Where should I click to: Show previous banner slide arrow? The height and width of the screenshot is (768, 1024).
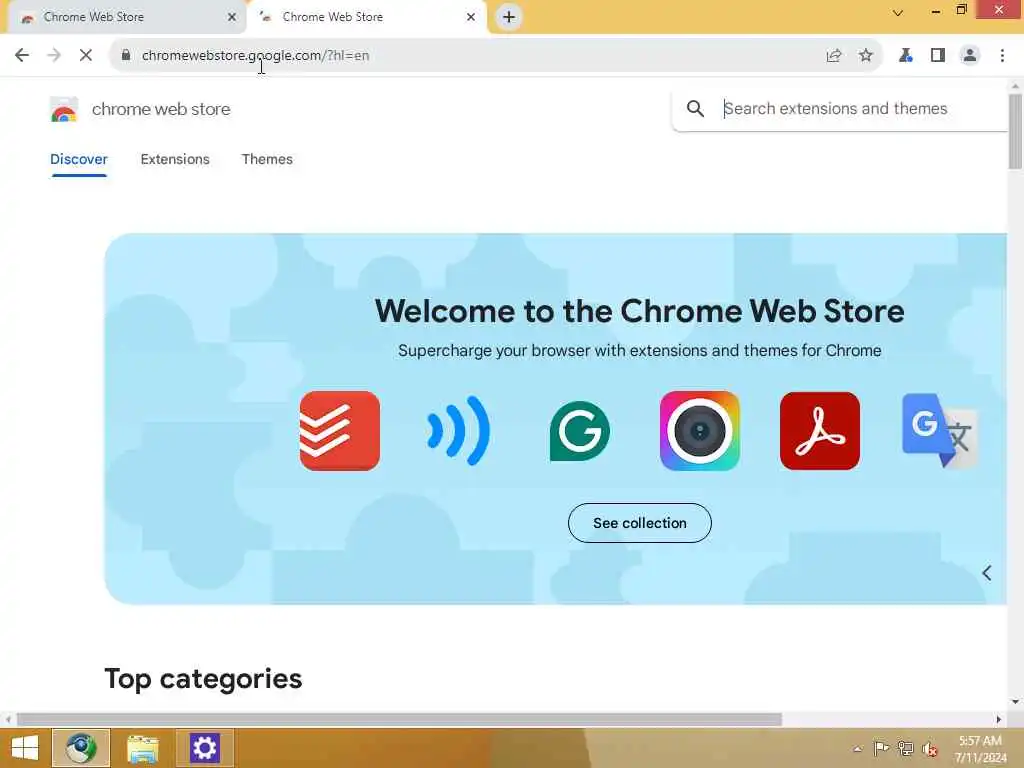[x=987, y=573]
